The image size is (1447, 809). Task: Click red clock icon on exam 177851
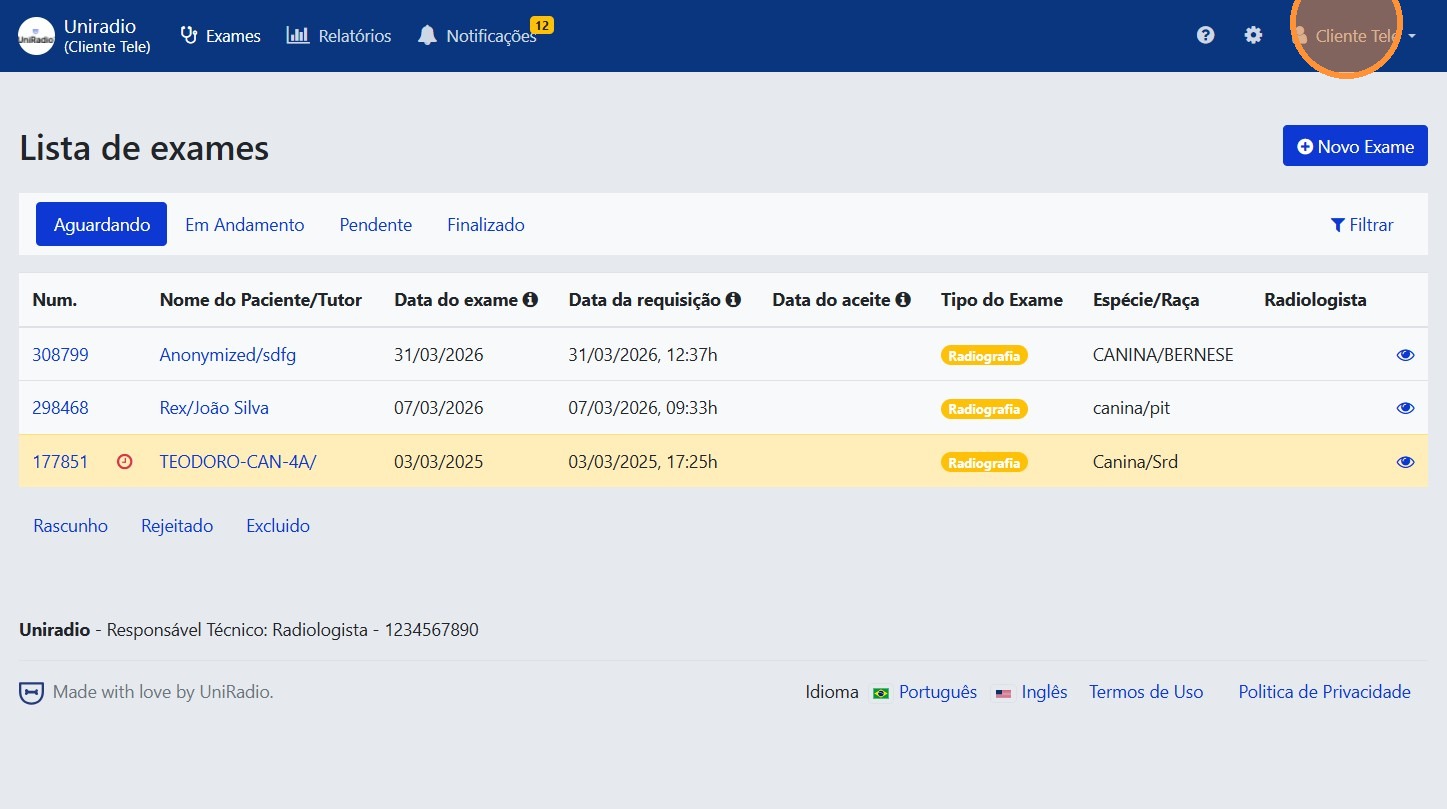125,462
